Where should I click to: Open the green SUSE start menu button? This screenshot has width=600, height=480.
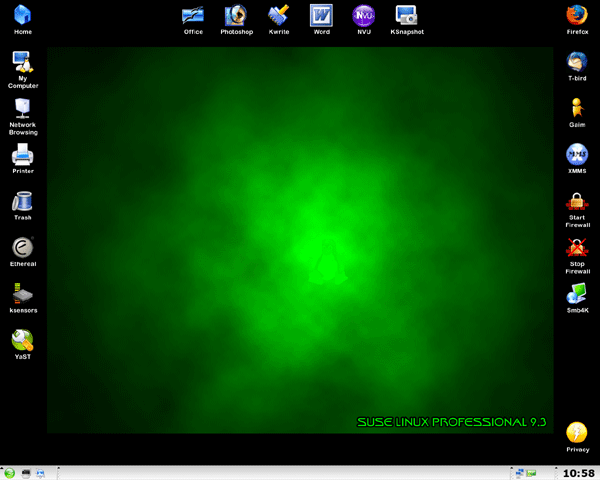click(x=10, y=473)
